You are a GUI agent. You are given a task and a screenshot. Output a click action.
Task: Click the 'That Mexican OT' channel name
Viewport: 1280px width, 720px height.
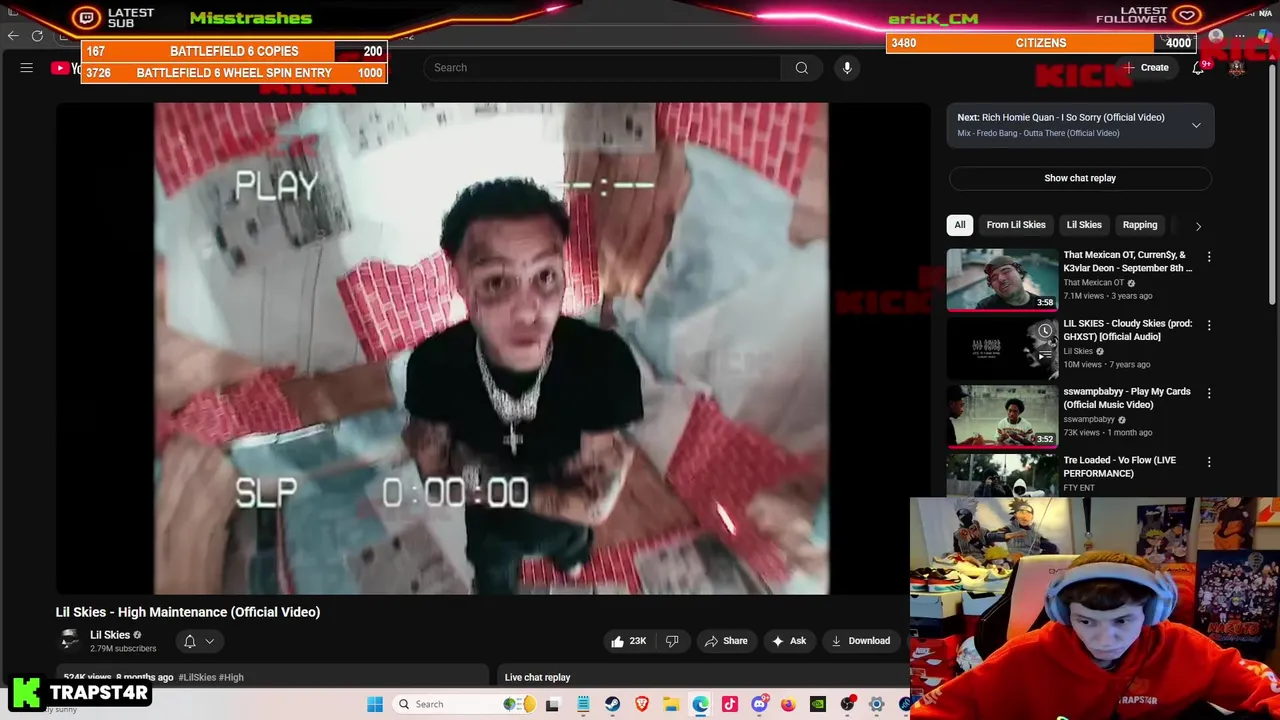click(1094, 283)
